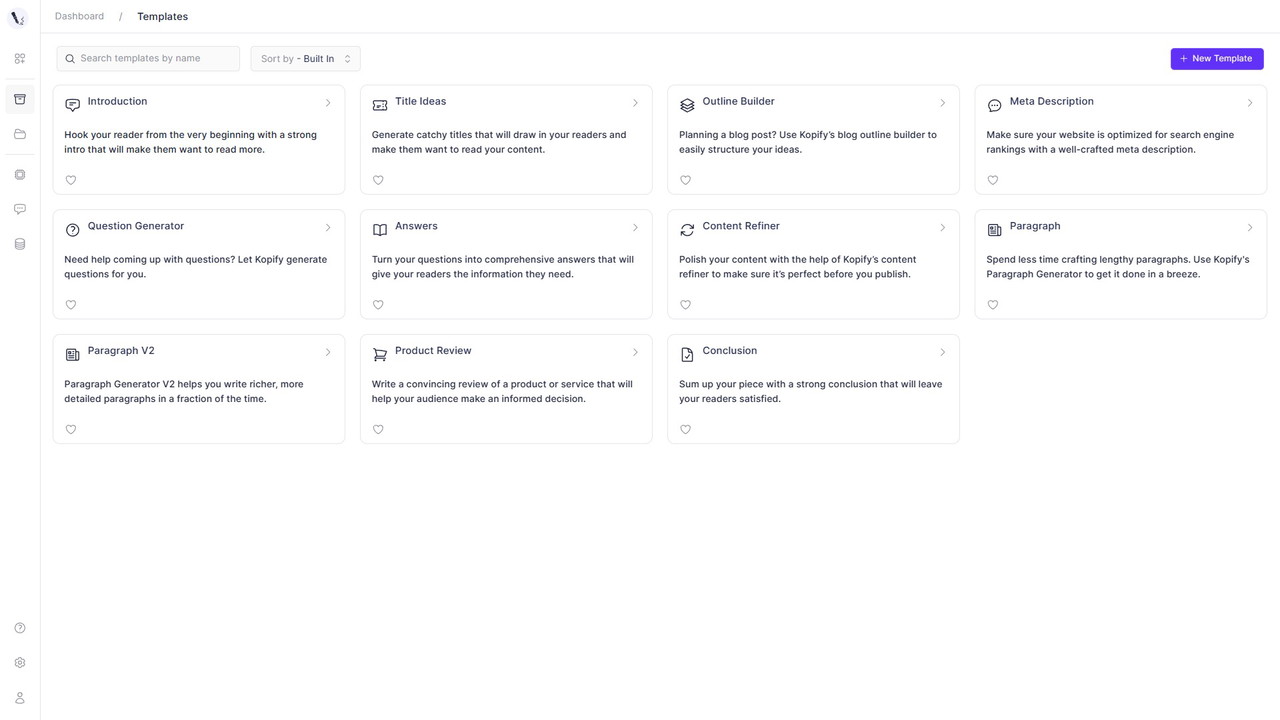Open the help question mark sidebar icon
Viewport: 1280px width, 720px height.
20,628
